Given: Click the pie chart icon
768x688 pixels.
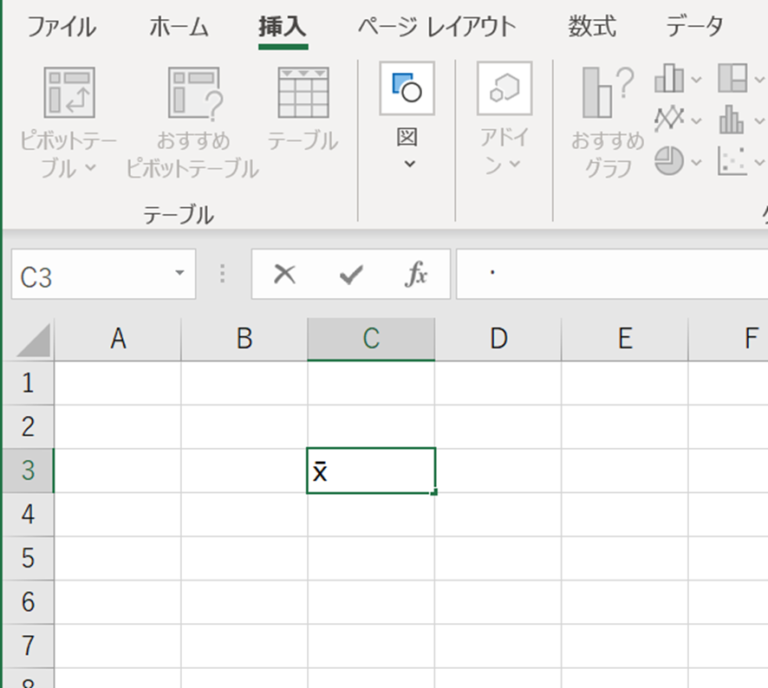Looking at the screenshot, I should tap(669, 159).
